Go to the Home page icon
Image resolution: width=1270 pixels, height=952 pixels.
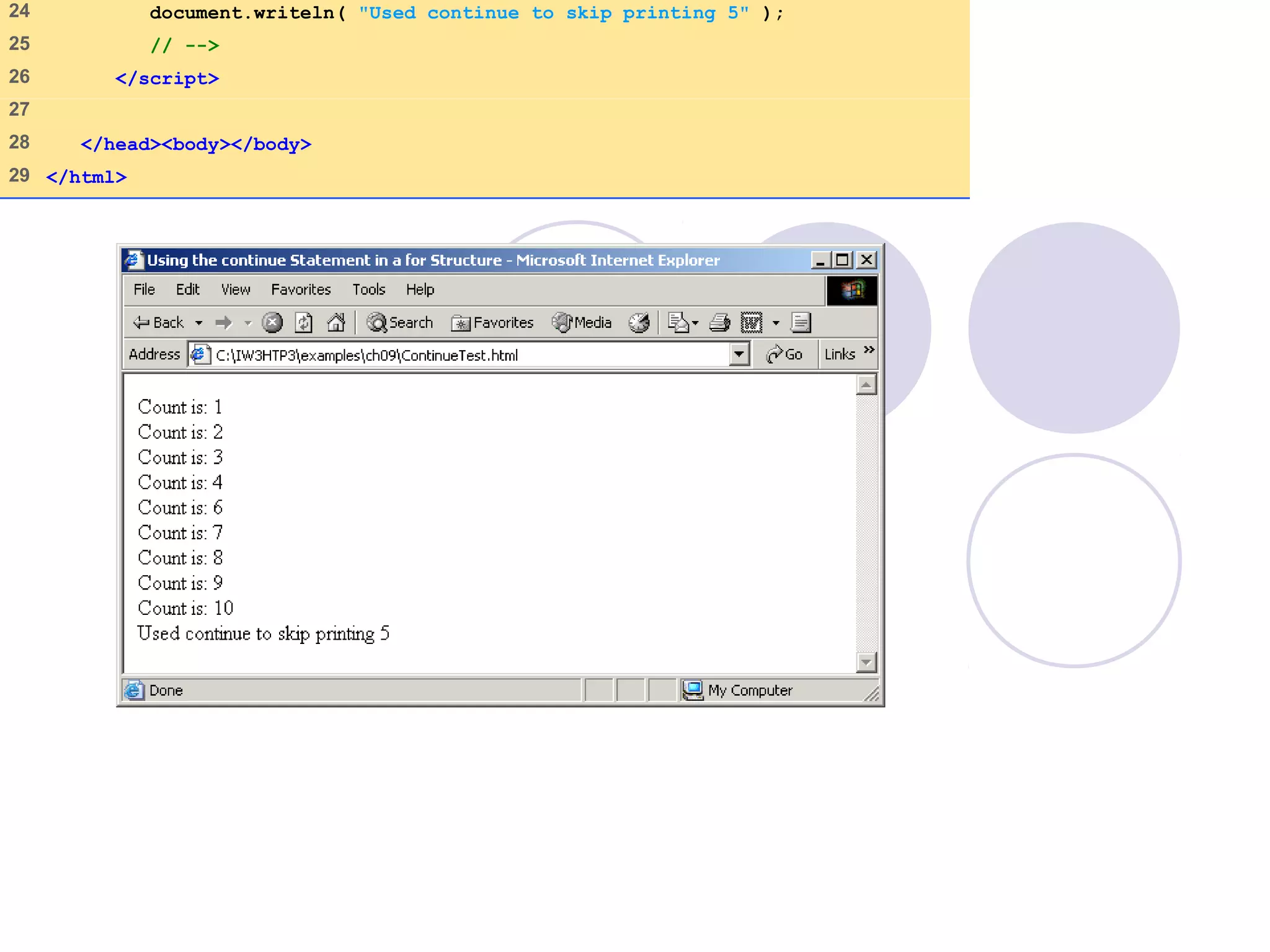[336, 322]
